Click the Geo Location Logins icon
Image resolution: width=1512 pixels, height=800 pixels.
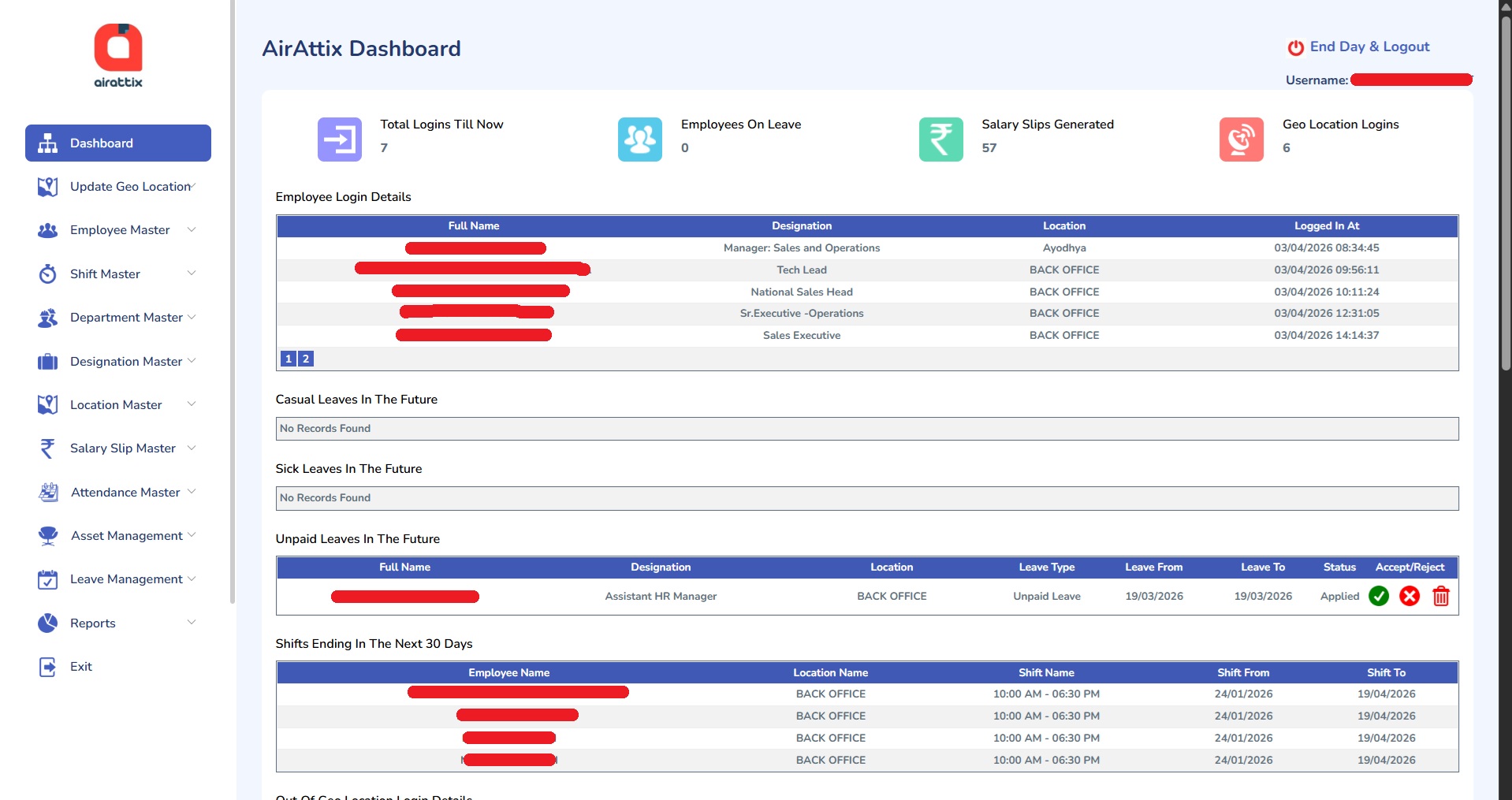(1241, 140)
